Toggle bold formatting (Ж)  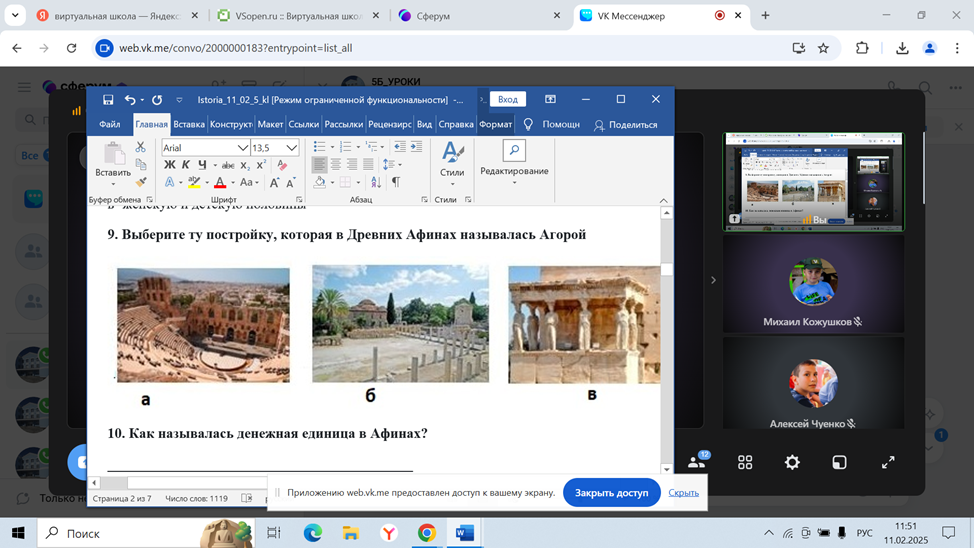point(169,165)
